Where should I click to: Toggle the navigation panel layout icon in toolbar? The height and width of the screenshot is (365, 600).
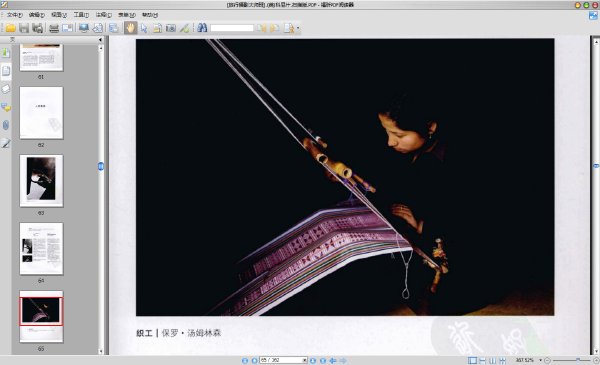[x=114, y=28]
